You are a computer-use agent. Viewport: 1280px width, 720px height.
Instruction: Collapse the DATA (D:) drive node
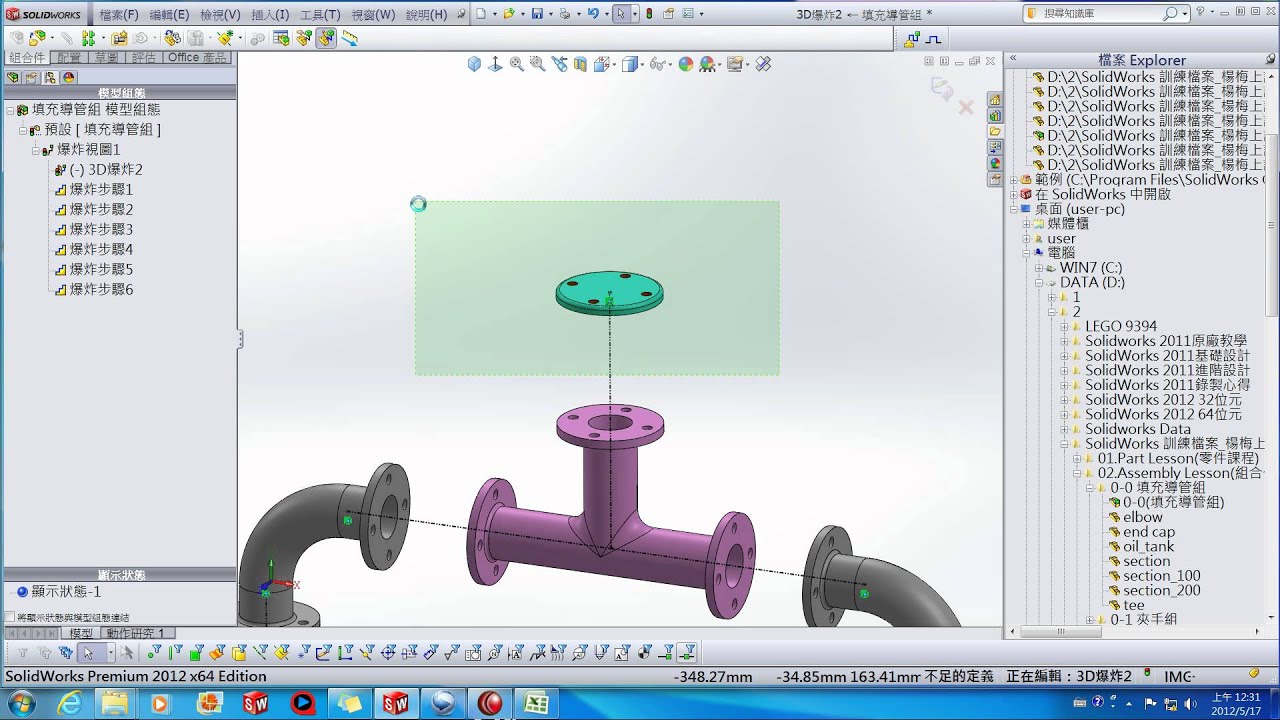coord(1039,283)
